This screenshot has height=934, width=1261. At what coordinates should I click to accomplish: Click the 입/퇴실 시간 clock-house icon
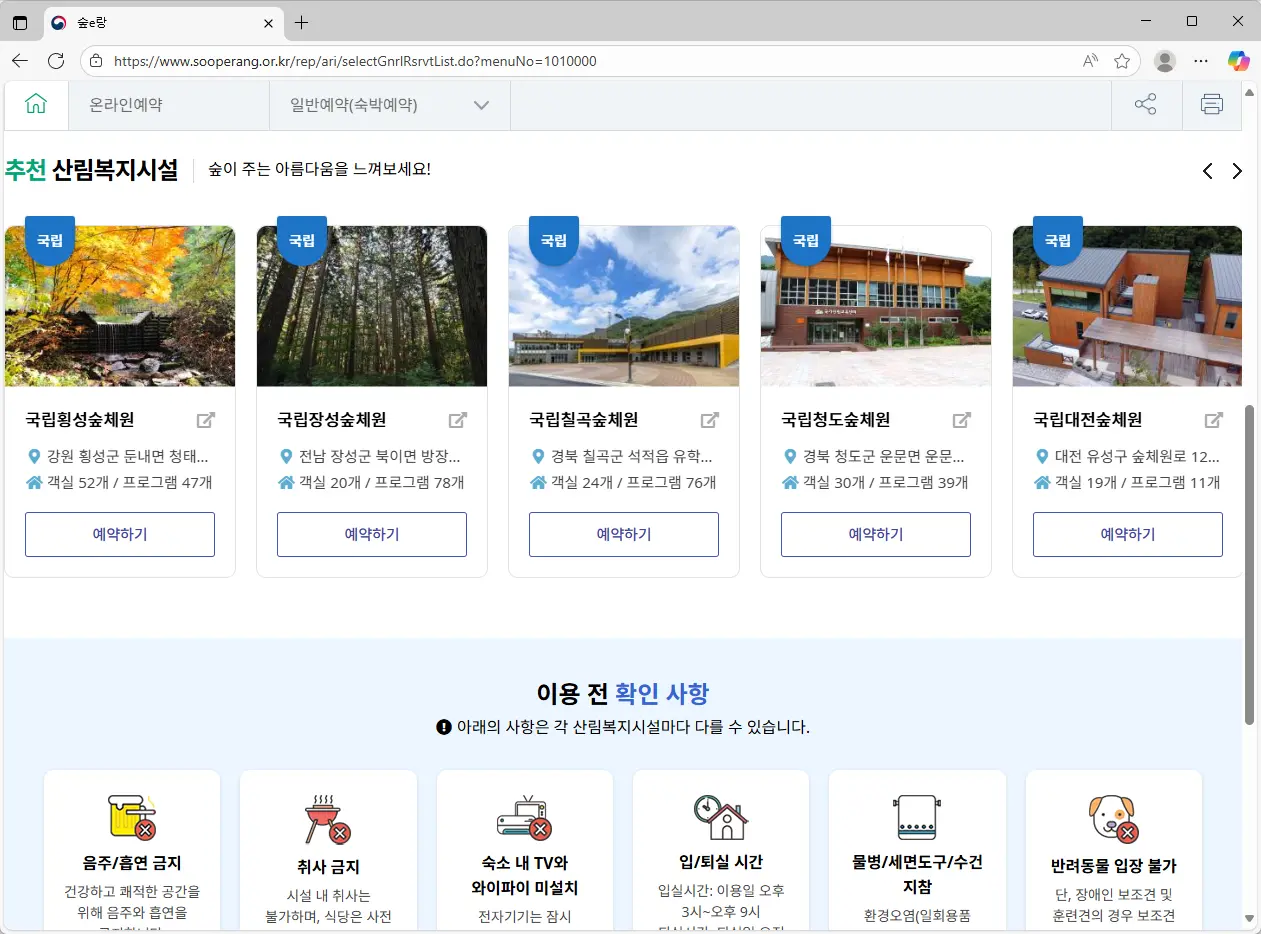click(721, 816)
